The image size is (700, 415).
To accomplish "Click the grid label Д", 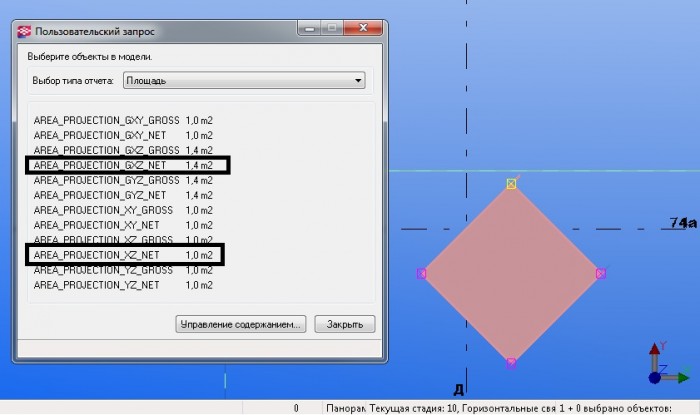I will point(459,390).
